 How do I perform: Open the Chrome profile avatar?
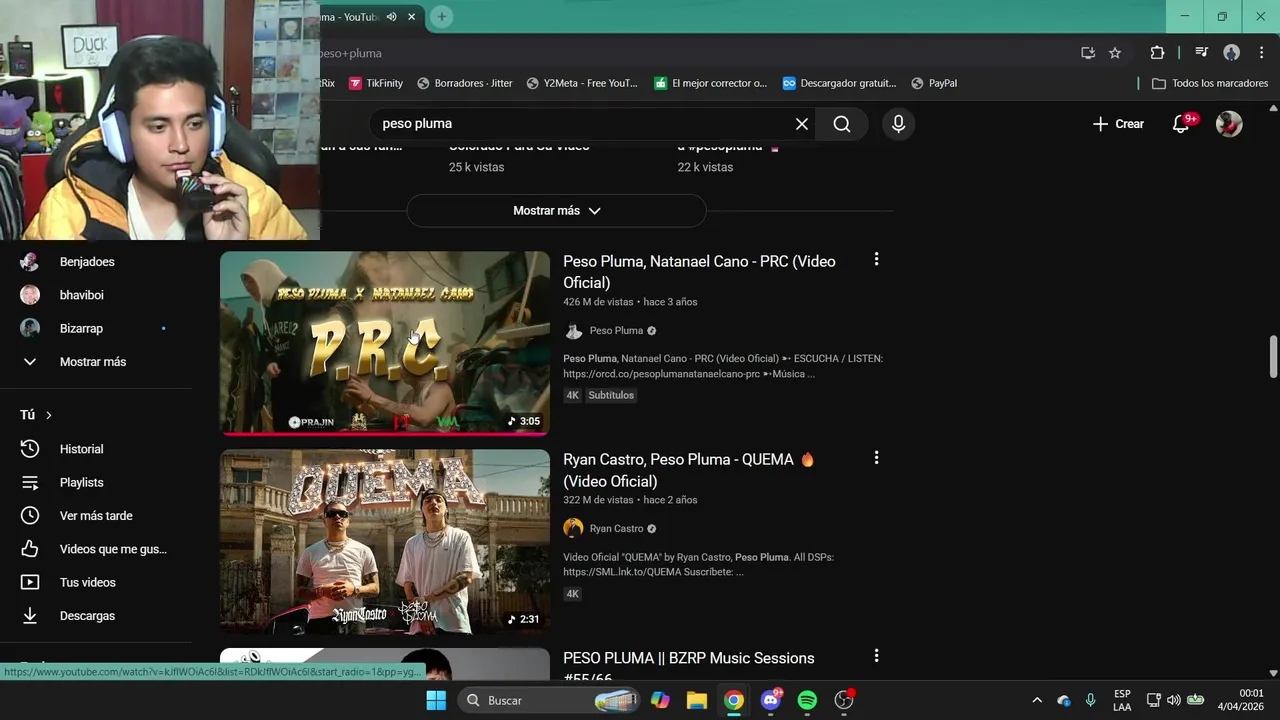pos(1232,53)
